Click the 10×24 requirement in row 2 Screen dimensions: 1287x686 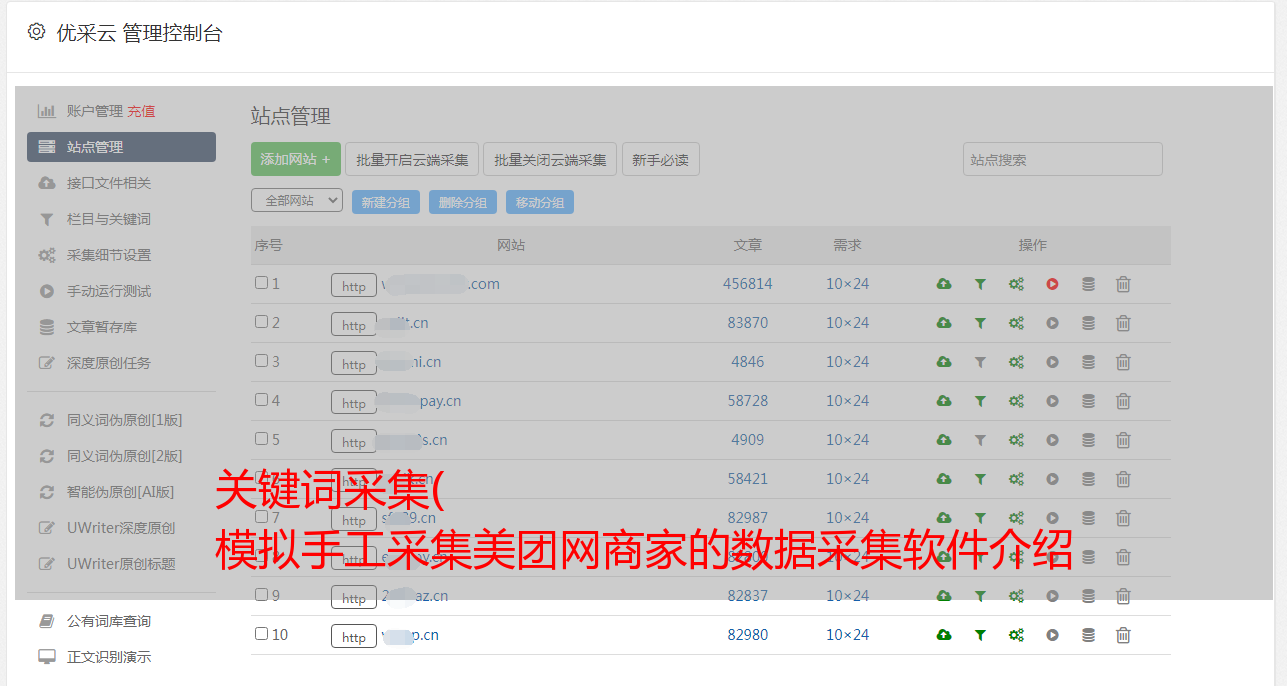coord(848,323)
